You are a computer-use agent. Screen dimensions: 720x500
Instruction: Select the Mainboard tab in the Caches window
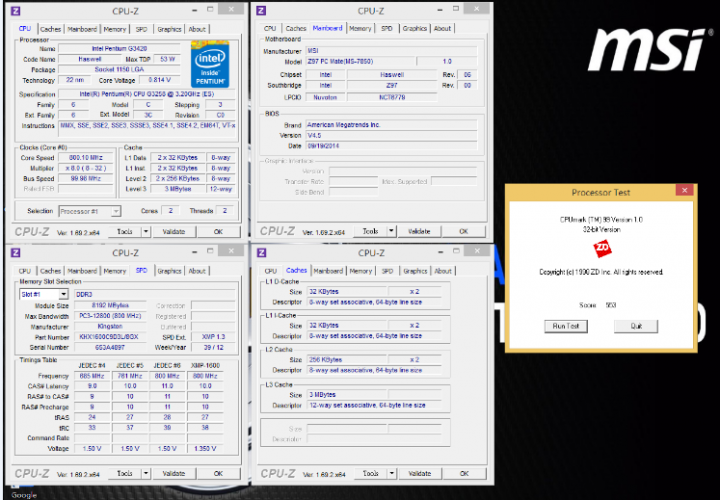tap(328, 271)
